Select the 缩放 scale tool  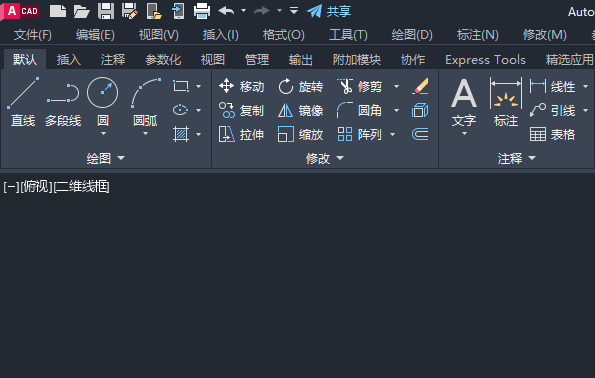tap(300, 134)
